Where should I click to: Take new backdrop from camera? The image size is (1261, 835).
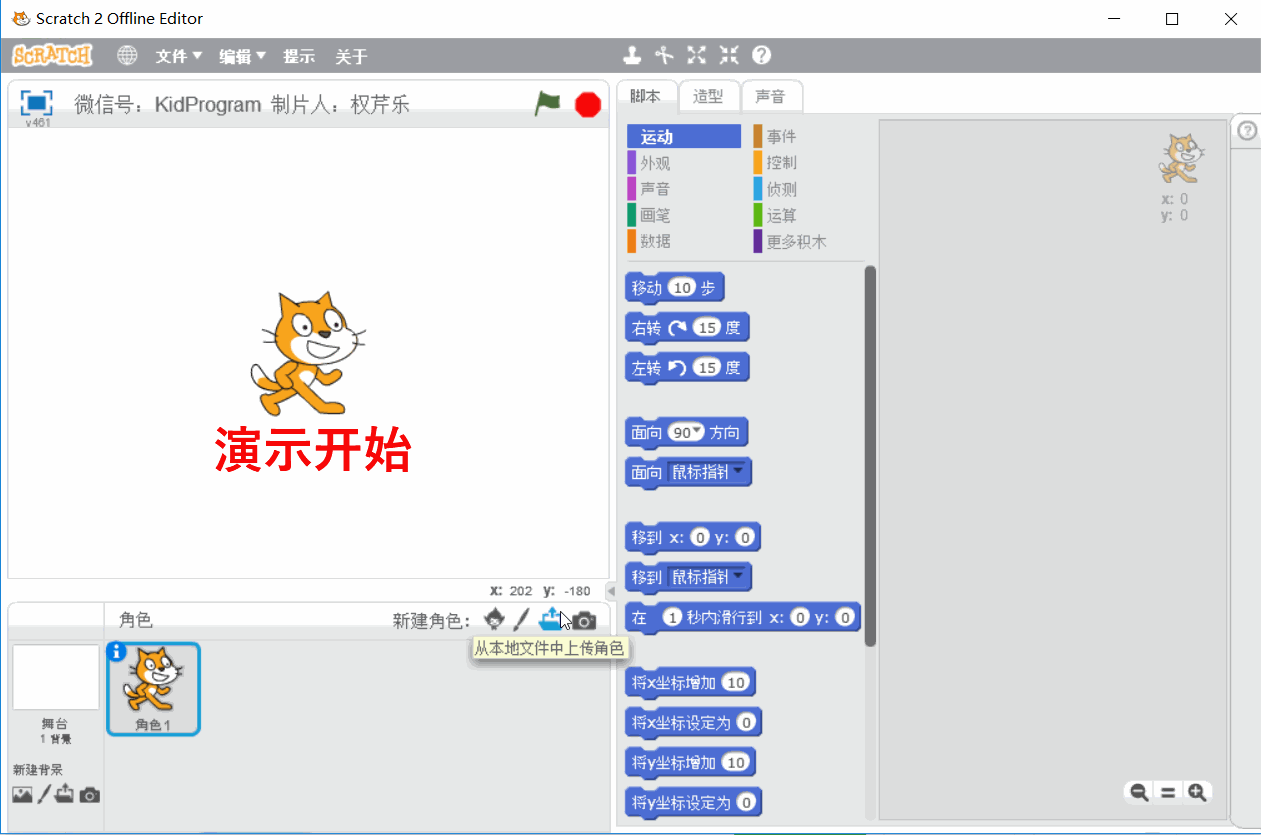(x=90, y=796)
